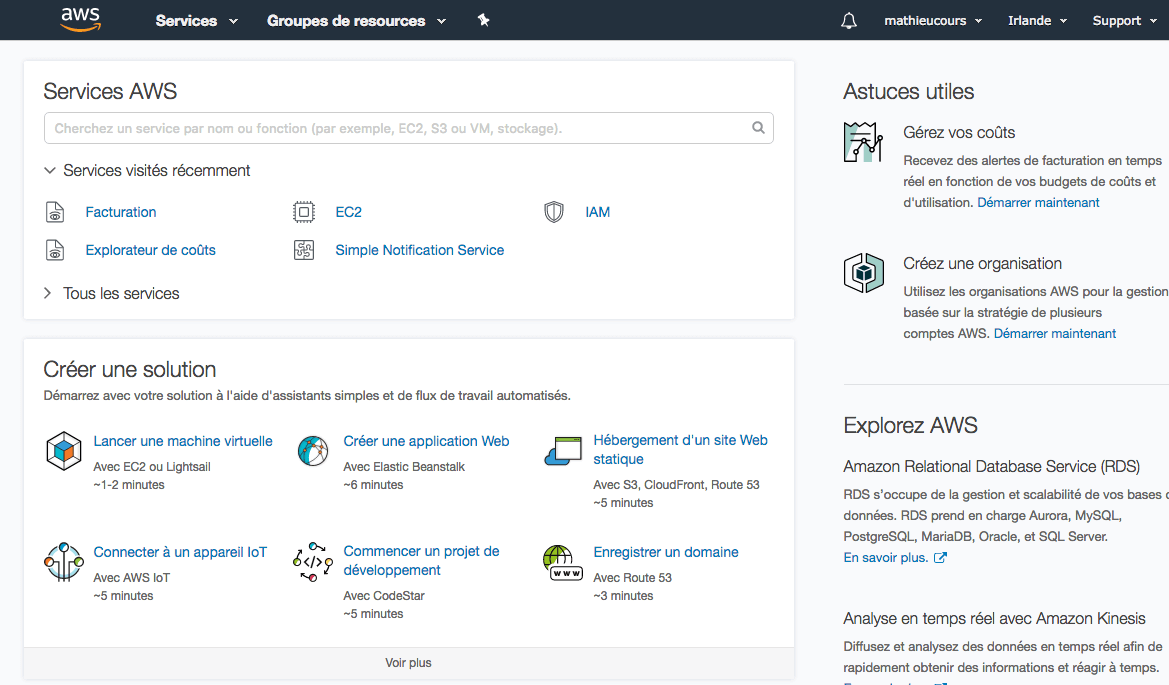The height and width of the screenshot is (685, 1169).
Task: Click the search magnifier icon
Action: click(x=759, y=128)
